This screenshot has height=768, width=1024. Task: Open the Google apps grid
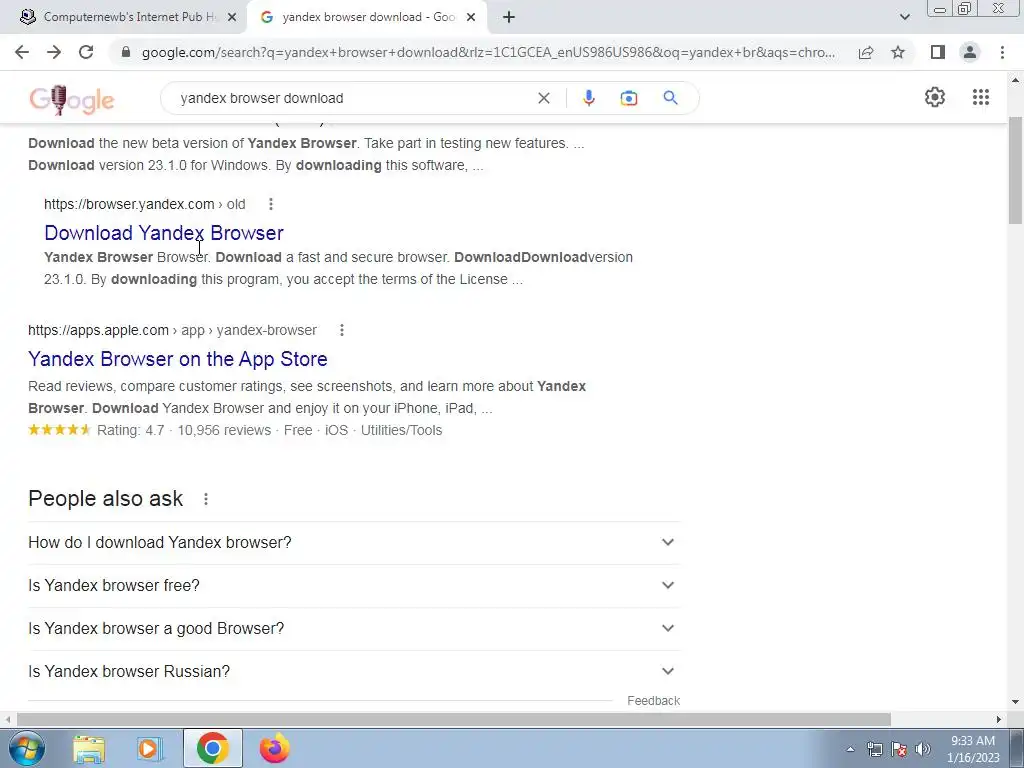[980, 97]
